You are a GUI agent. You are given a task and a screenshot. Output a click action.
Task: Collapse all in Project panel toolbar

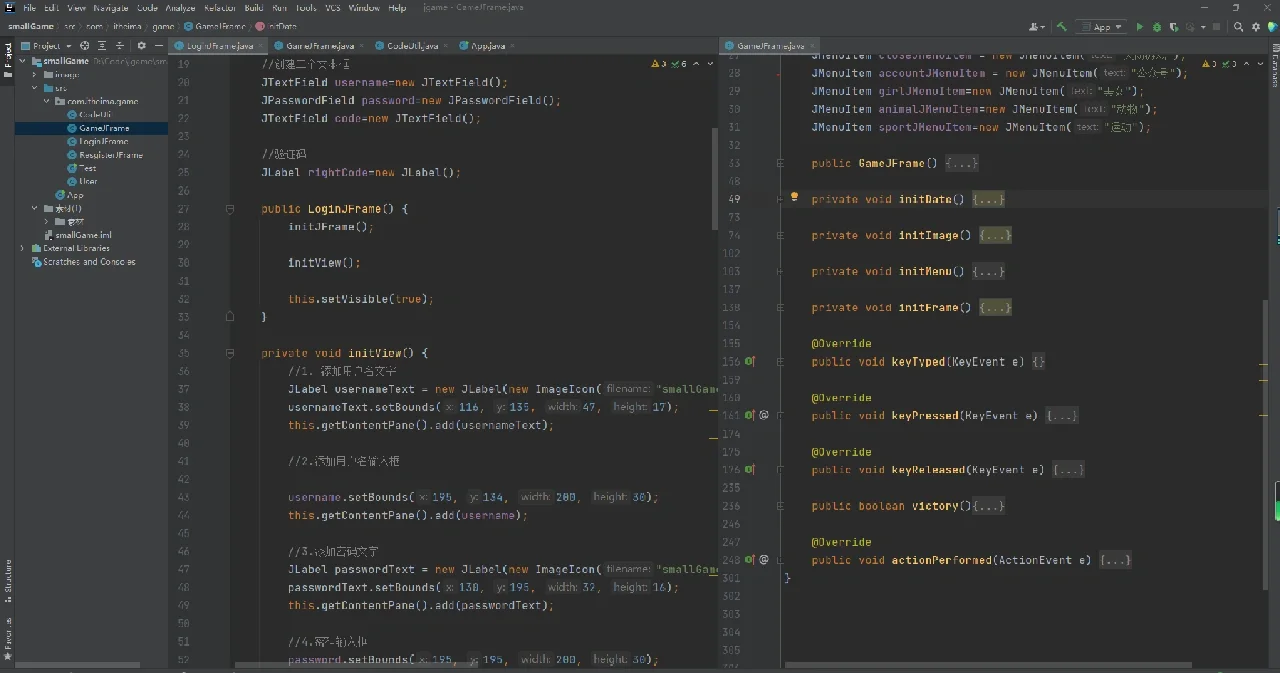click(119, 46)
